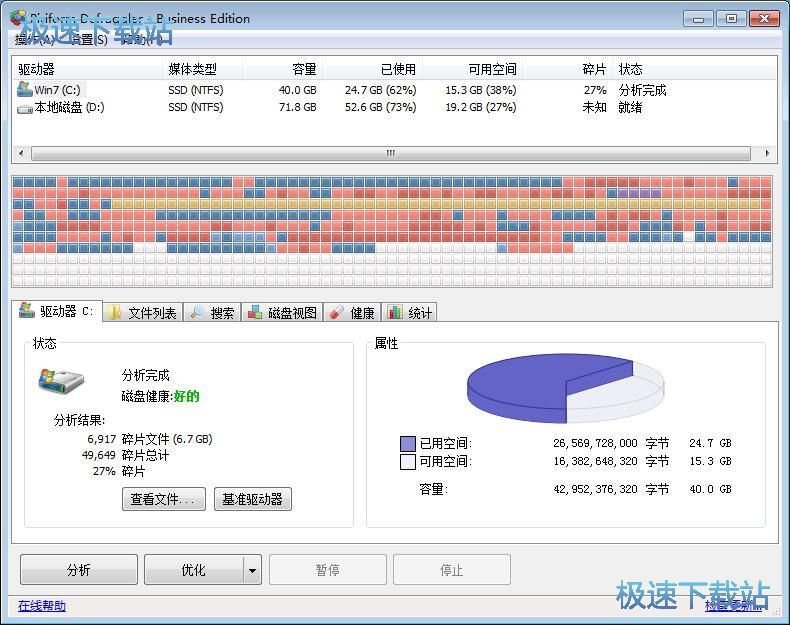Minimize the Defraggler window
The width and height of the screenshot is (790, 625).
pyautogui.click(x=698, y=19)
